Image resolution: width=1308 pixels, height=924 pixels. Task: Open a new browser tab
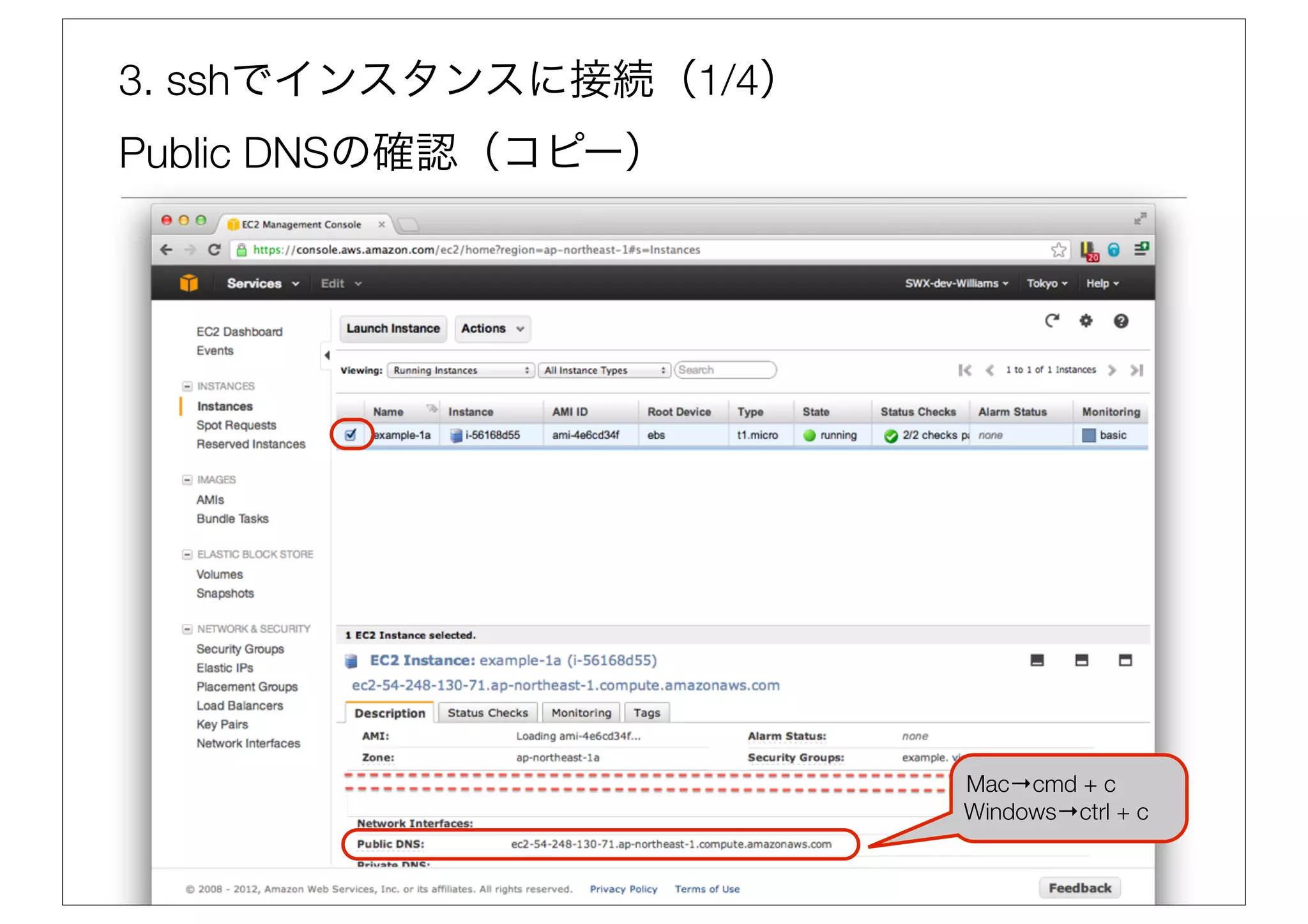click(407, 225)
